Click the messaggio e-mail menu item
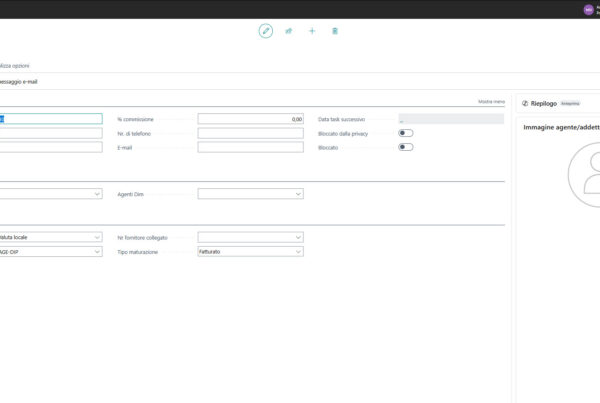This screenshot has width=600, height=403. 22,81
